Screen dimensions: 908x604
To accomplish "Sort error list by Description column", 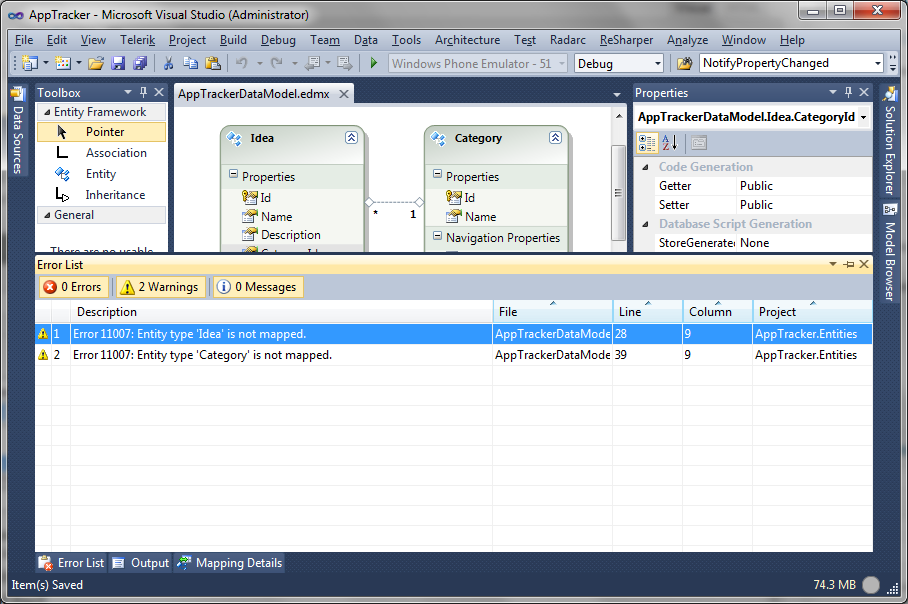I will tap(282, 312).
